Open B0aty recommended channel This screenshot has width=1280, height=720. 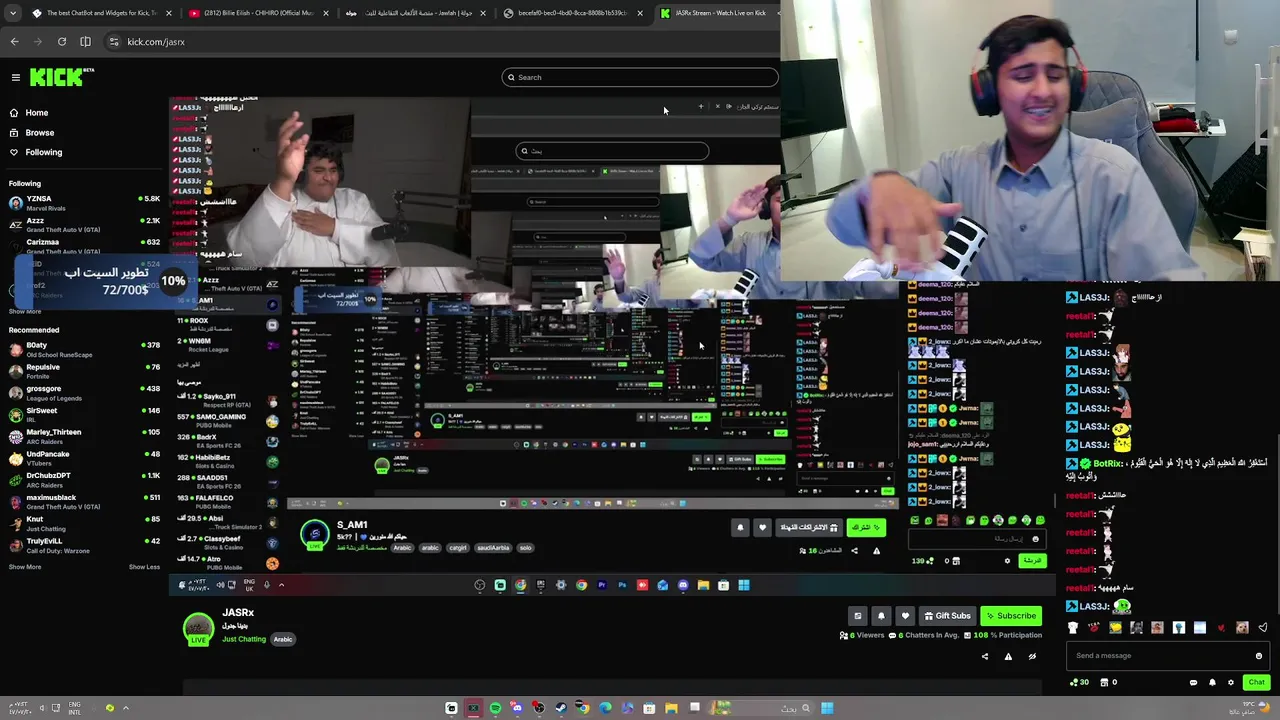tap(84, 349)
